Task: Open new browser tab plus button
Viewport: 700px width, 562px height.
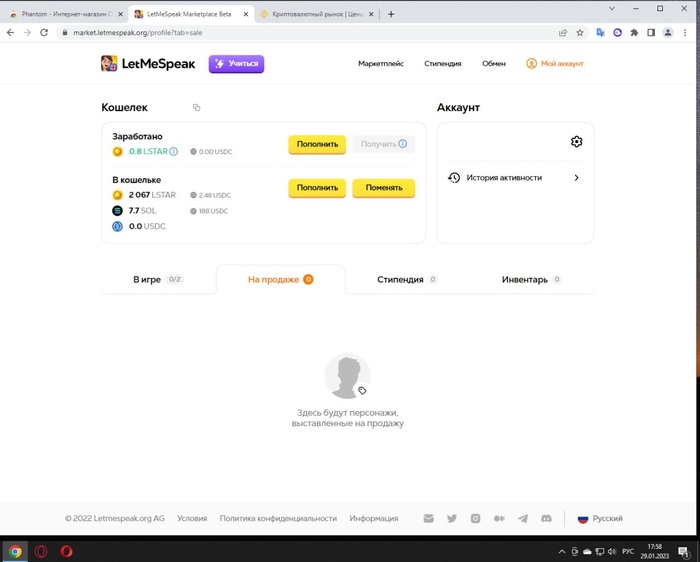Action: click(x=391, y=14)
